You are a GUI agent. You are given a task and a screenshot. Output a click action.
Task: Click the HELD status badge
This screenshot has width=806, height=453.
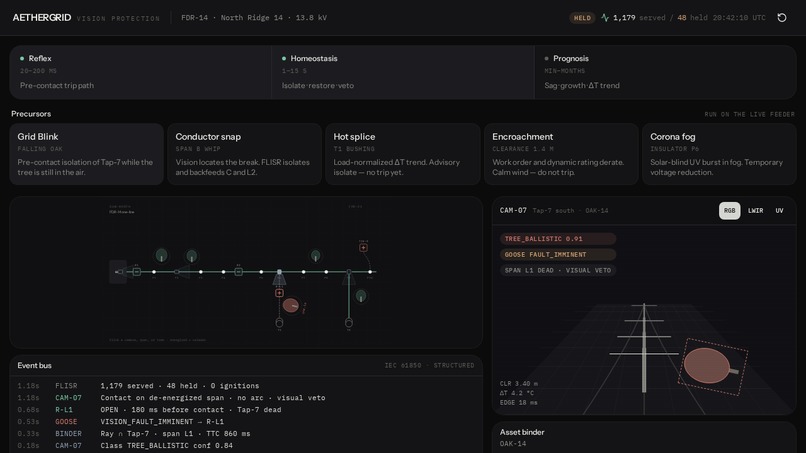click(x=582, y=18)
